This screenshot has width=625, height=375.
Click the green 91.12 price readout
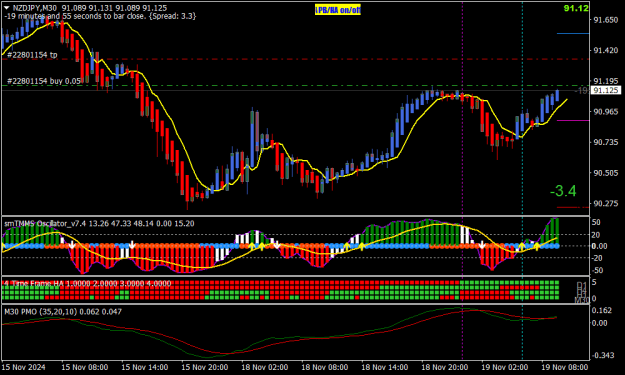point(576,8)
